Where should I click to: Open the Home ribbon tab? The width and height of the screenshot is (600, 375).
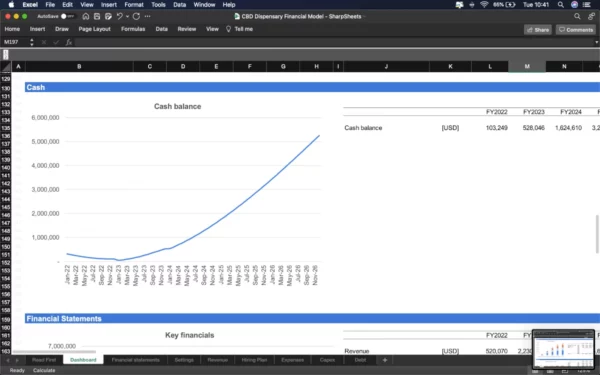tap(12, 29)
